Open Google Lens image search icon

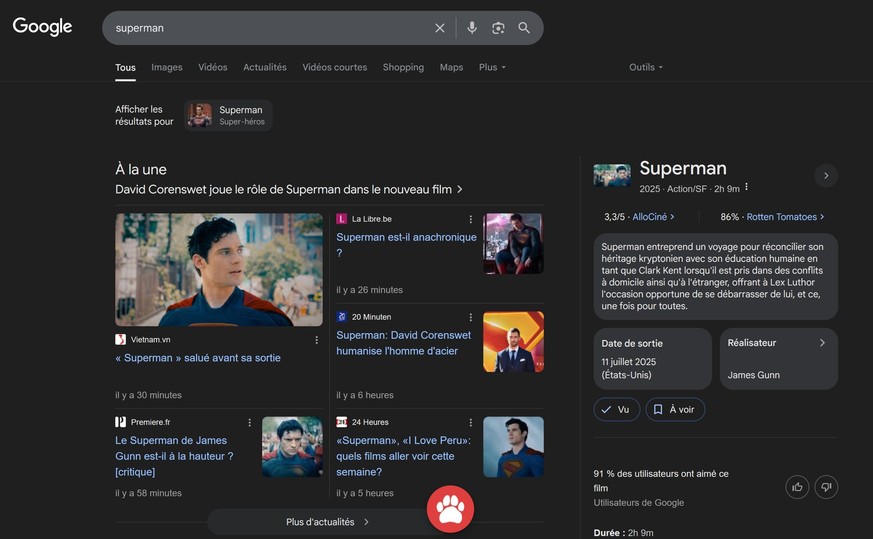498,28
